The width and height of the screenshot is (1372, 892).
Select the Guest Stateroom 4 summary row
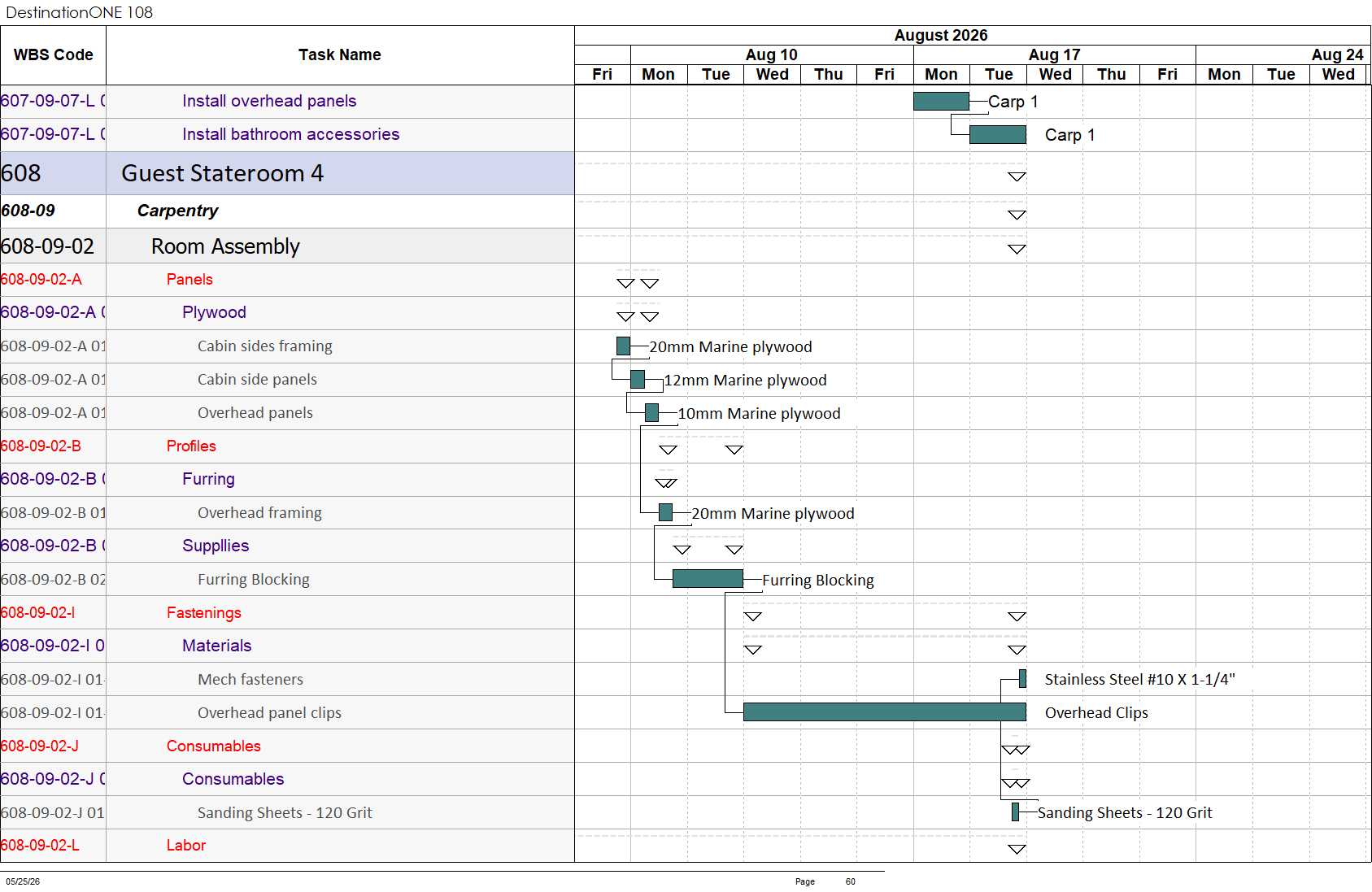pos(287,173)
